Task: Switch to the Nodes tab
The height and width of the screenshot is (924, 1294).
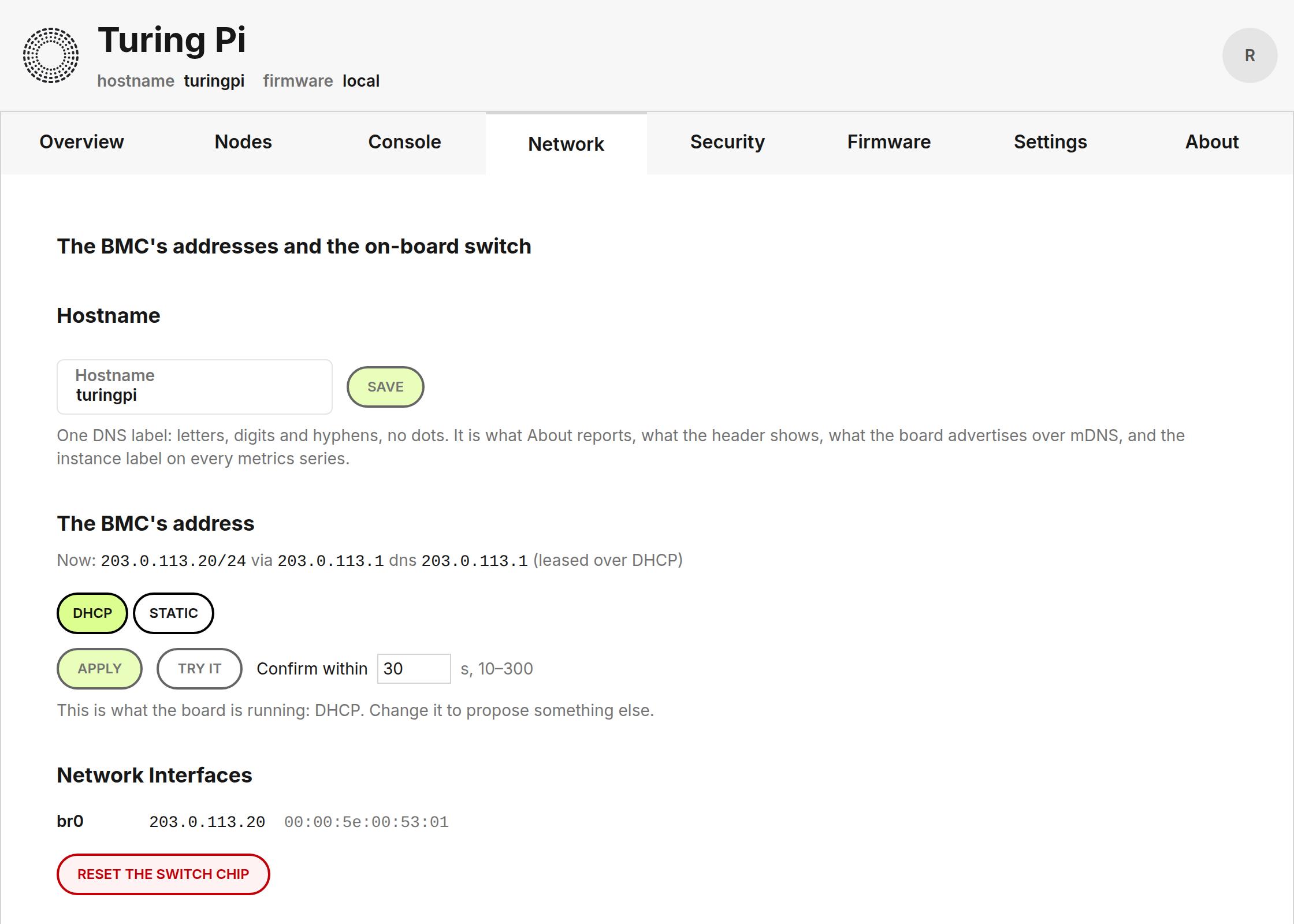Action: tap(243, 142)
